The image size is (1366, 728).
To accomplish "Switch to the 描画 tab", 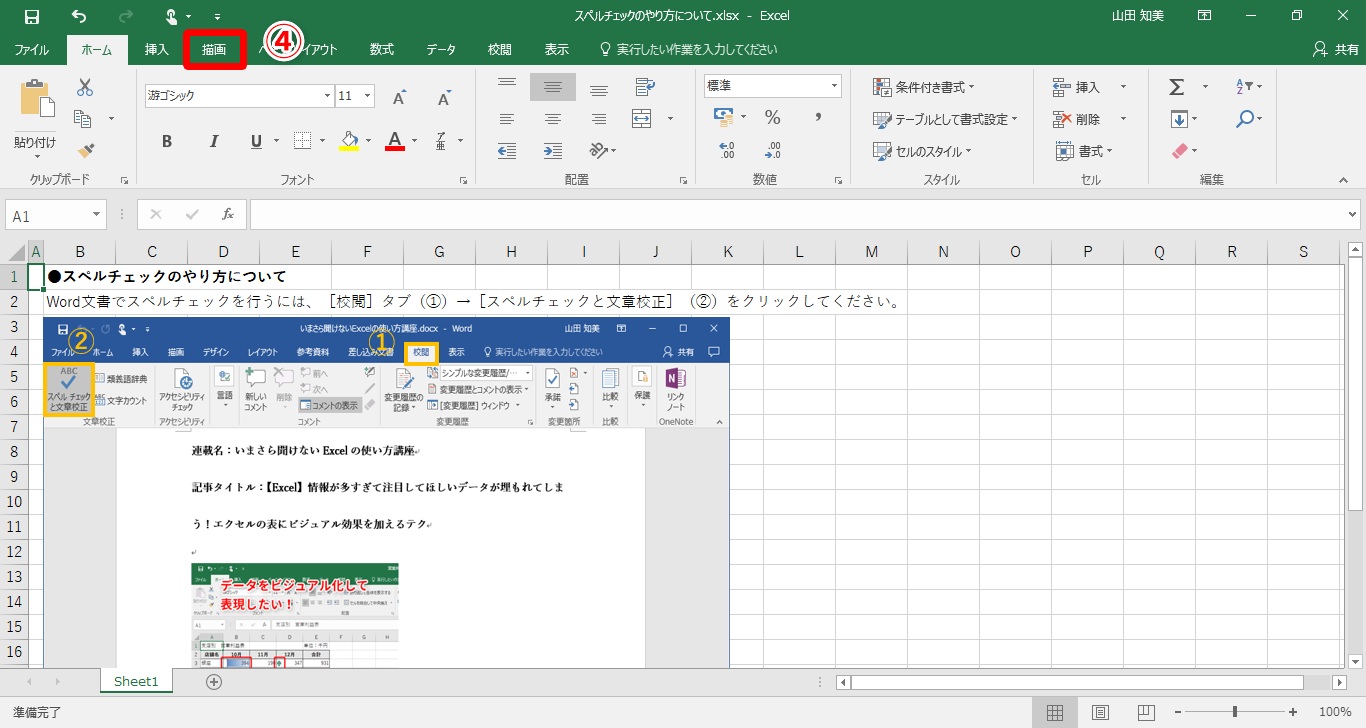I will pos(214,50).
